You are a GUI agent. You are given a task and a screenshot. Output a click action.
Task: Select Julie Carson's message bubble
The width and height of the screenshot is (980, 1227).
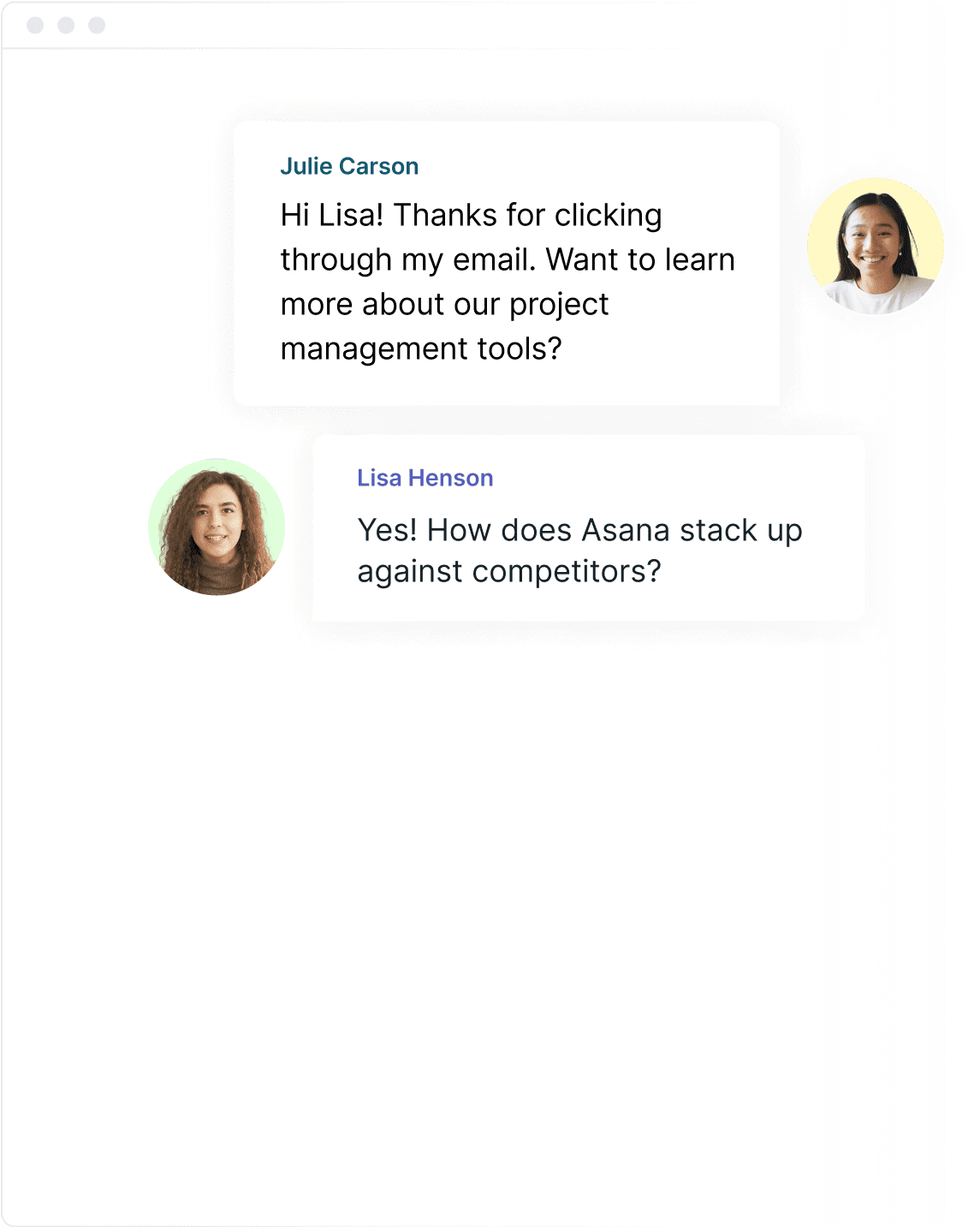(x=507, y=263)
